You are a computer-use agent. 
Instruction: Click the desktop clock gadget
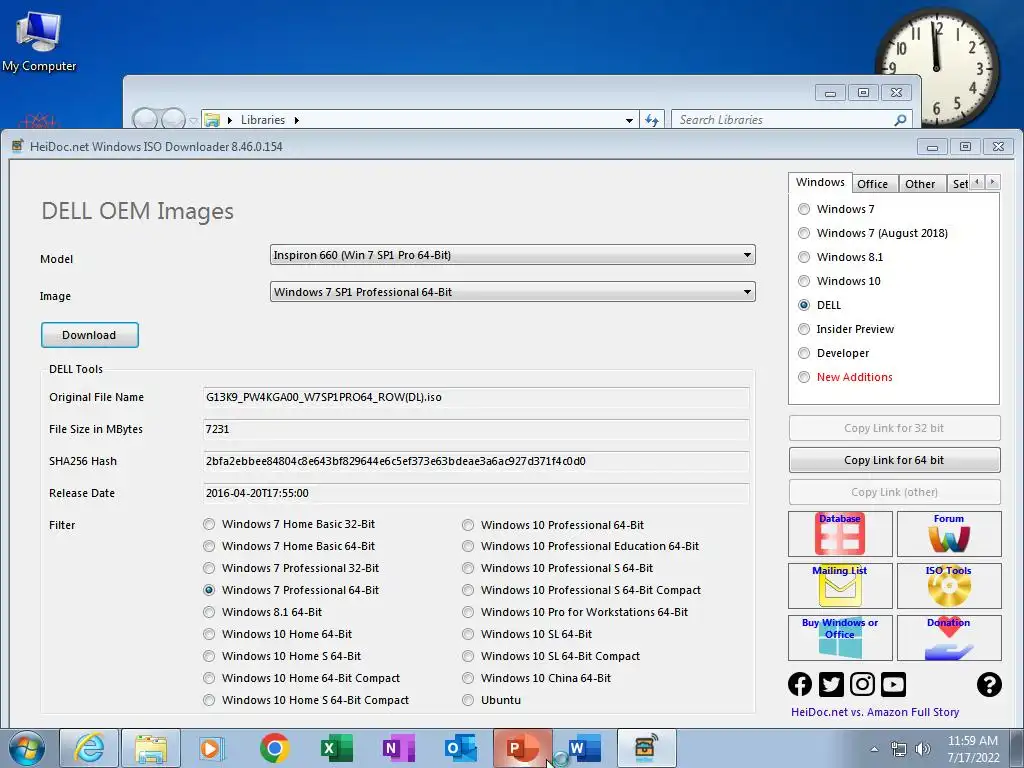(x=936, y=67)
